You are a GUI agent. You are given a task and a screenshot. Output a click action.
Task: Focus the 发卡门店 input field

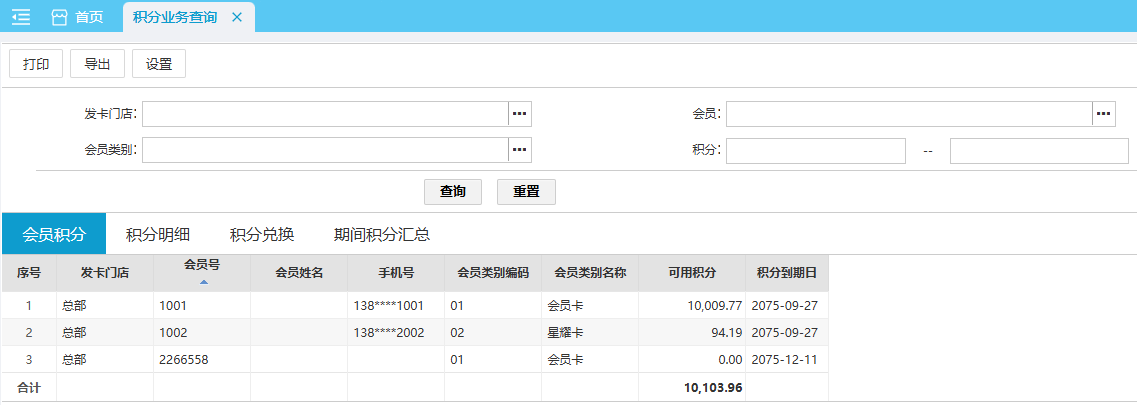click(x=326, y=114)
